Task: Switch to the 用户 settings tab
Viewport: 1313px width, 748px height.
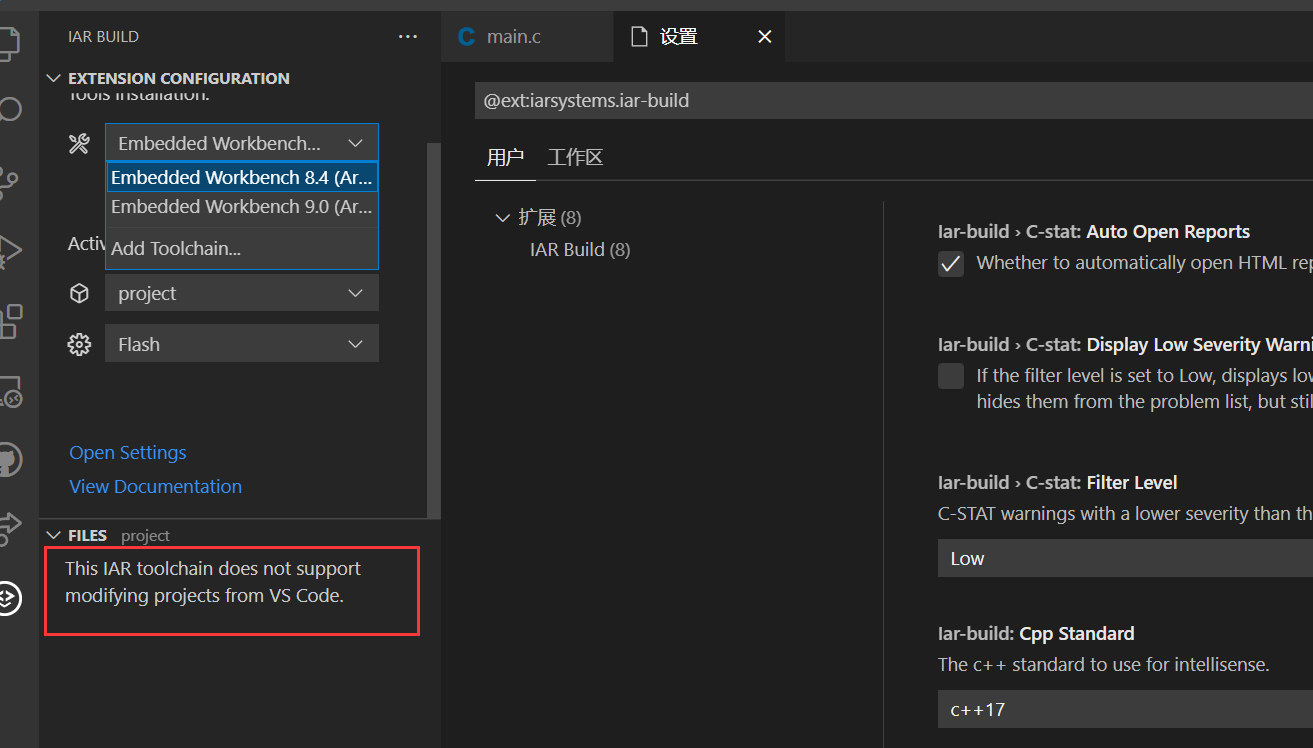Action: click(x=505, y=157)
